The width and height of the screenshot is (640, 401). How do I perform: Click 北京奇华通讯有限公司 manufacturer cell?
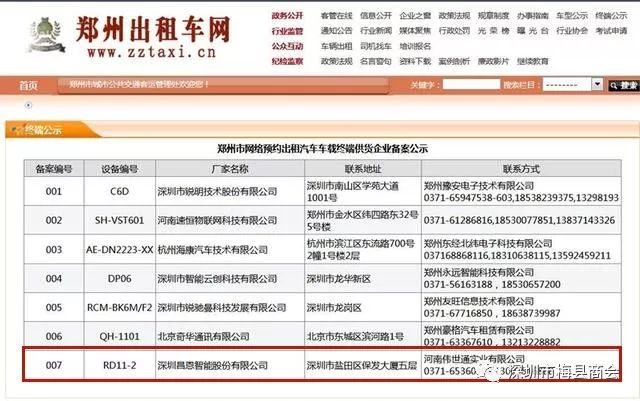click(x=230, y=336)
